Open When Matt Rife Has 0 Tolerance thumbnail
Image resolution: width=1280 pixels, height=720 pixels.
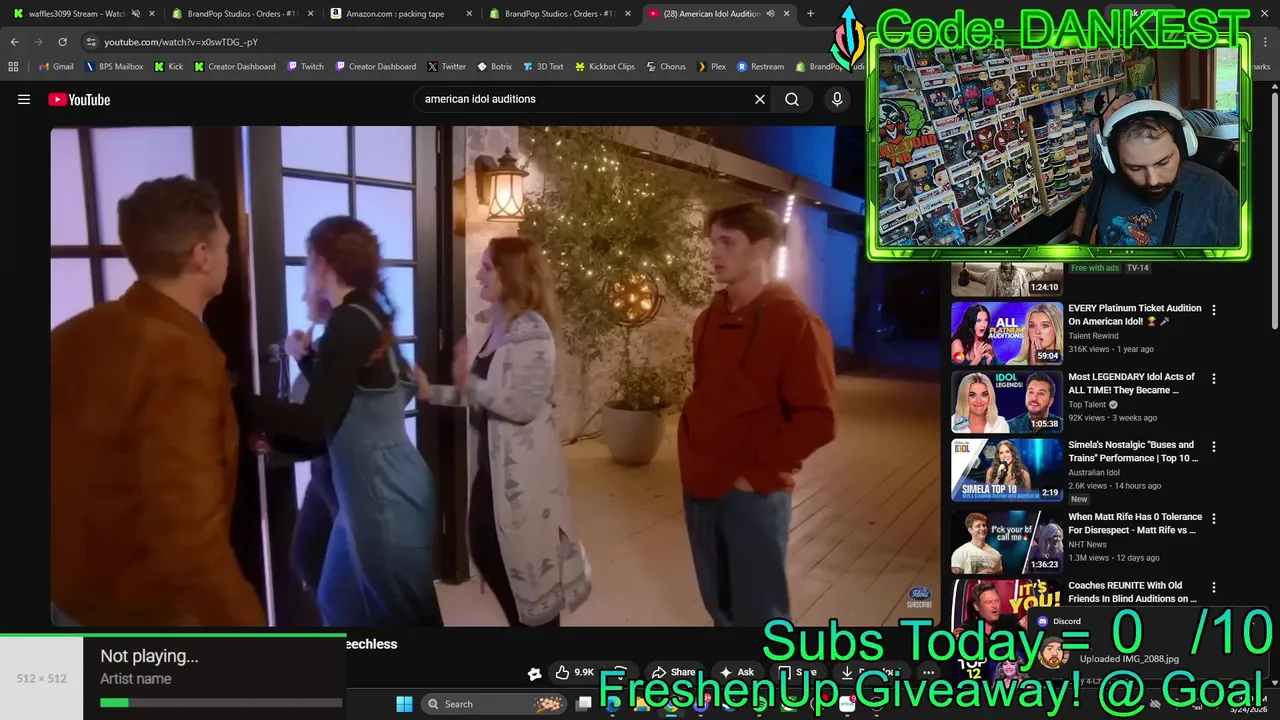pos(1007,542)
